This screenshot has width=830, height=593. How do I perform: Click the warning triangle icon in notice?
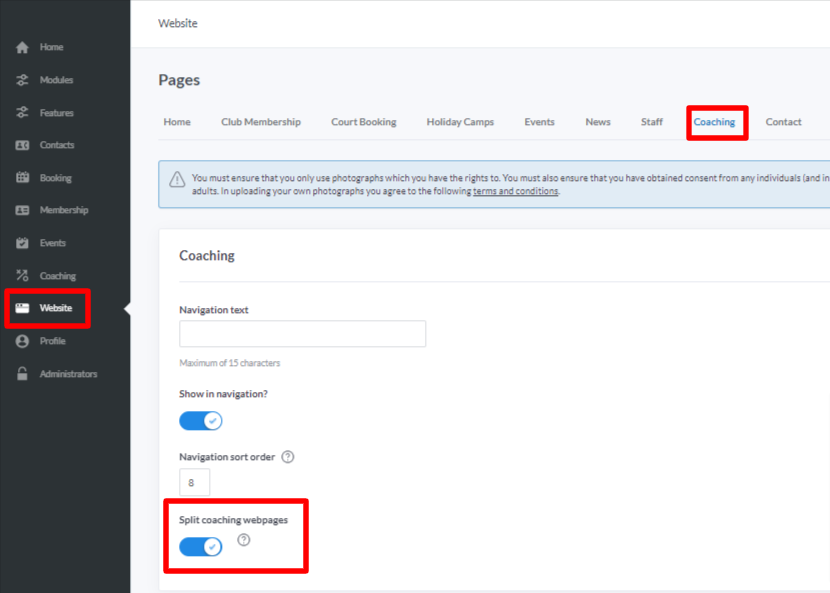[x=177, y=180]
